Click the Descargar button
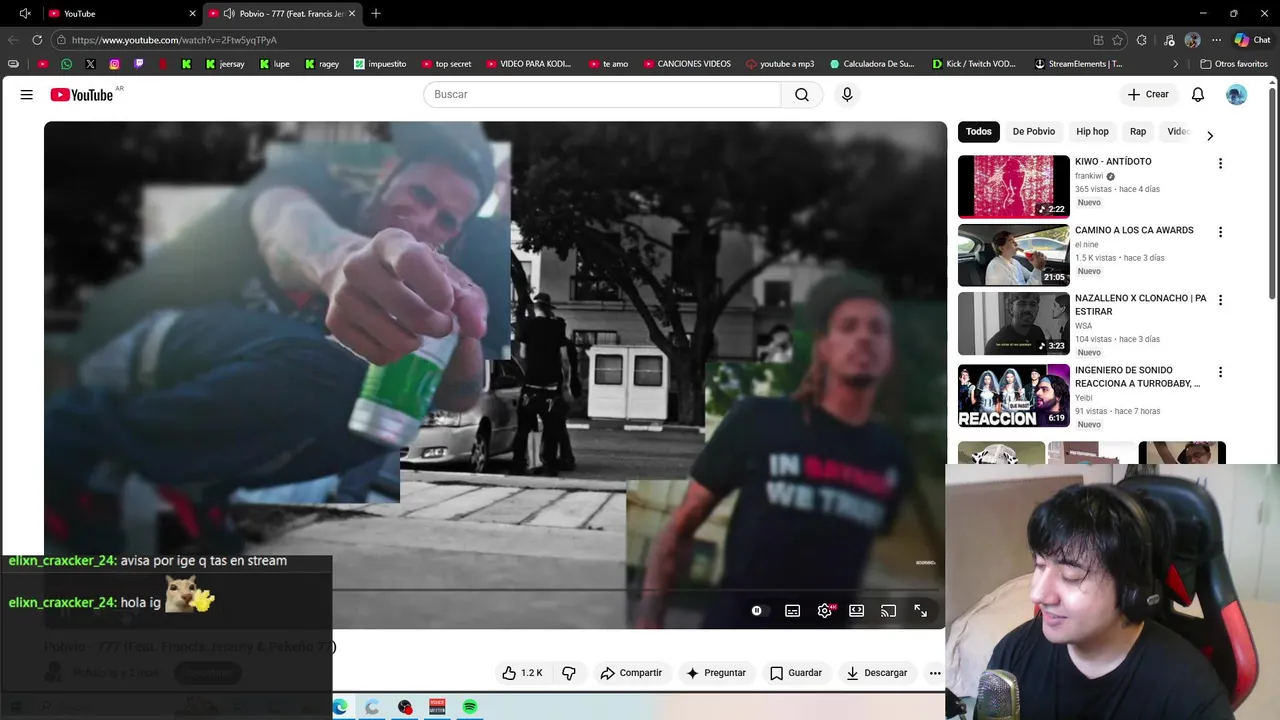The image size is (1280, 720). [x=876, y=673]
